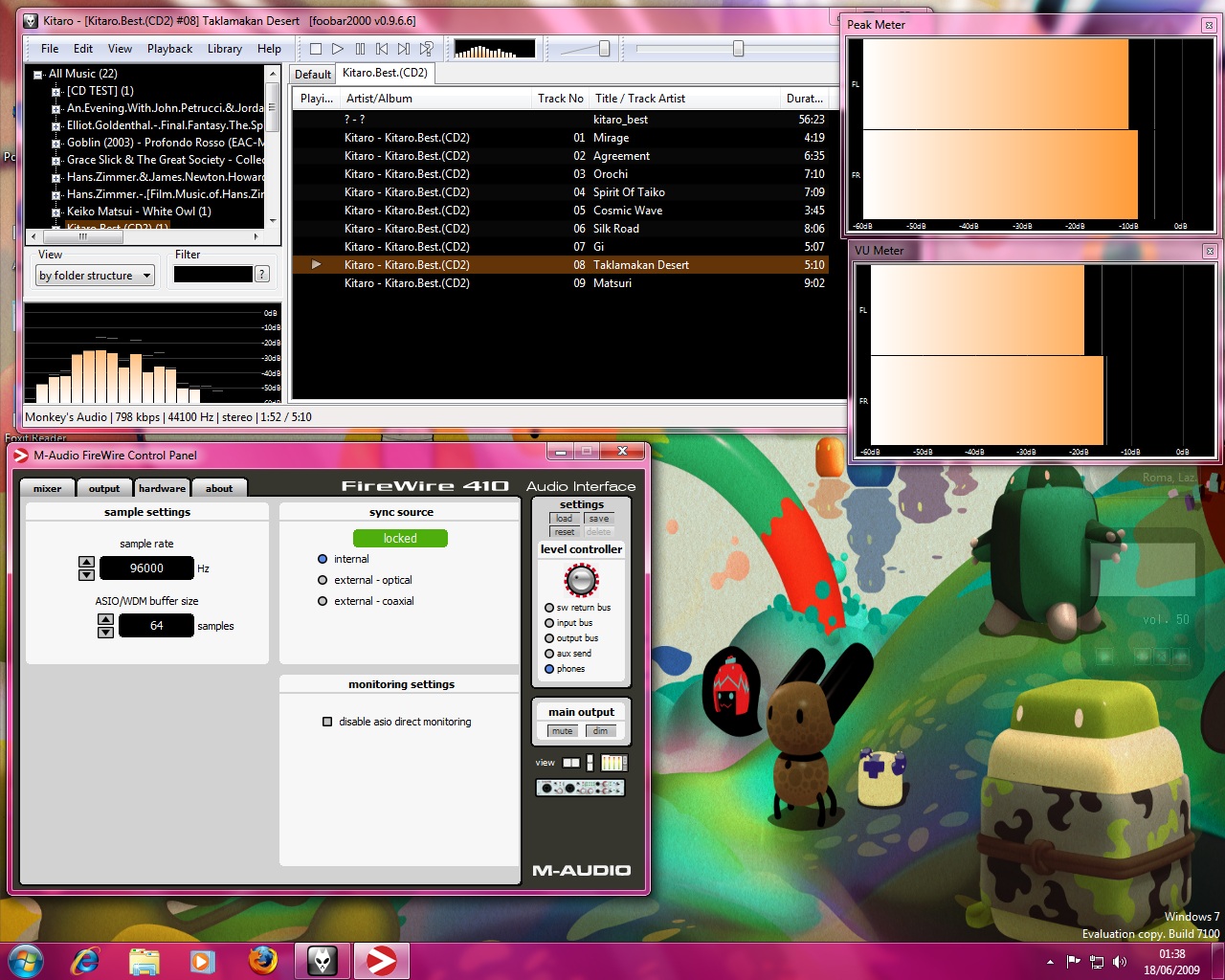The image size is (1225, 980).
Task: Click the library filter input field
Action: [x=212, y=275]
